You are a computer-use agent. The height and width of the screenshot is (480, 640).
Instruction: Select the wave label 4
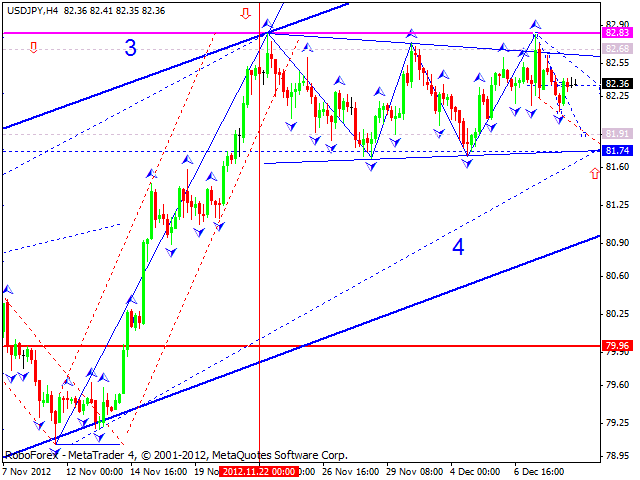(x=457, y=246)
